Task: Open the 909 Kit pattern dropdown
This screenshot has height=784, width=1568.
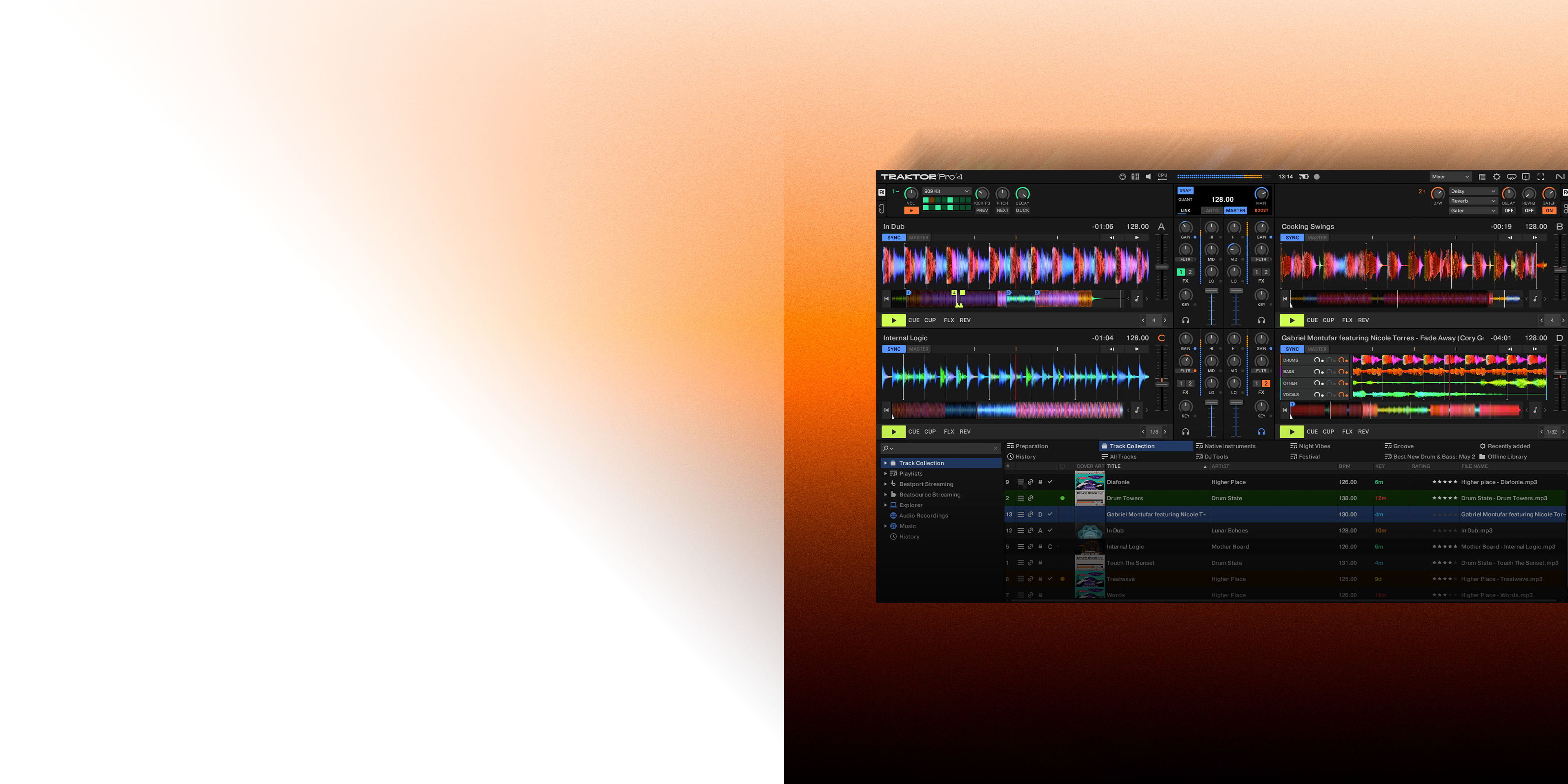Action: click(947, 191)
